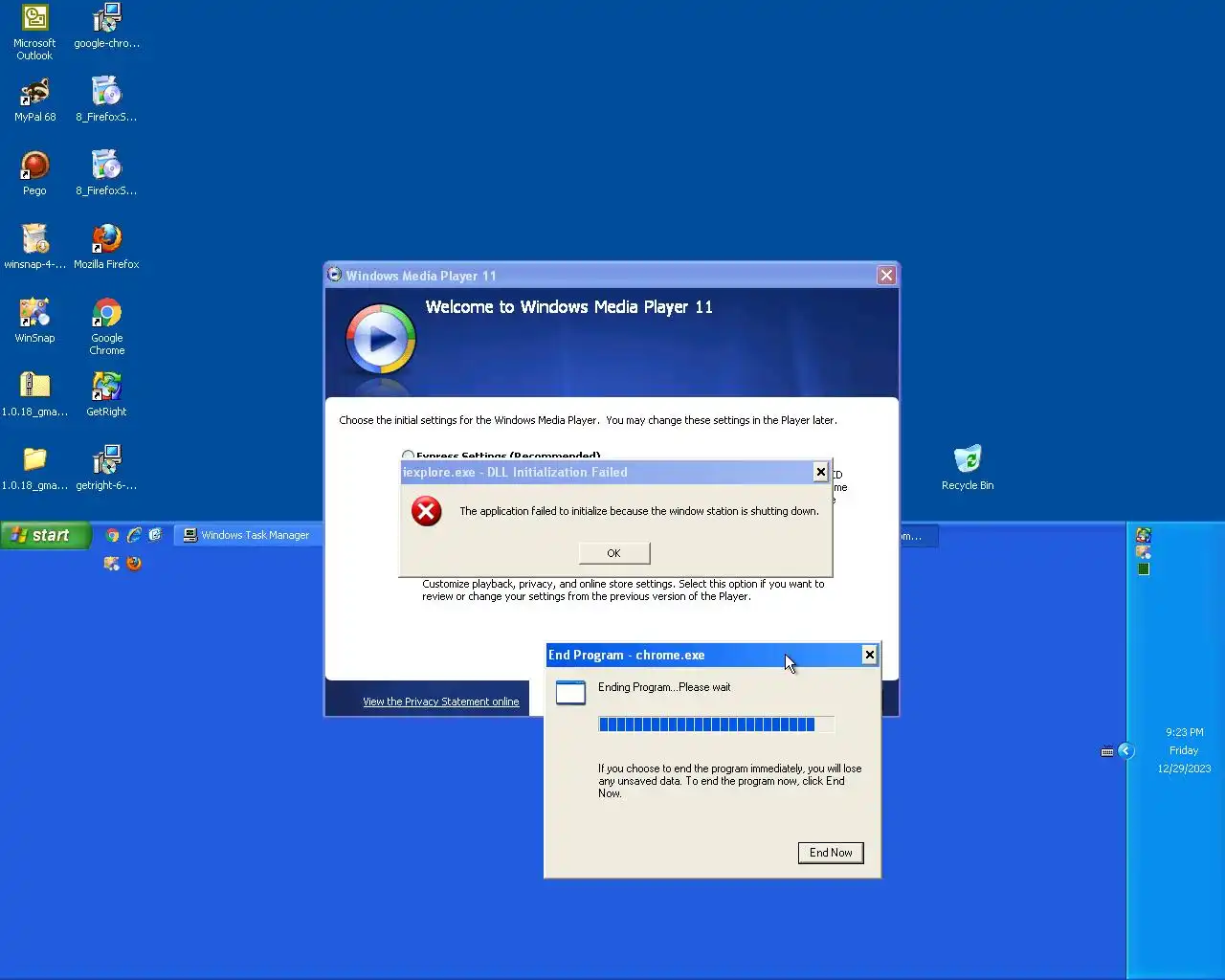Select the 1.0.18_gma… zip archive icon
Screen dimensions: 1225x980
coord(34,395)
